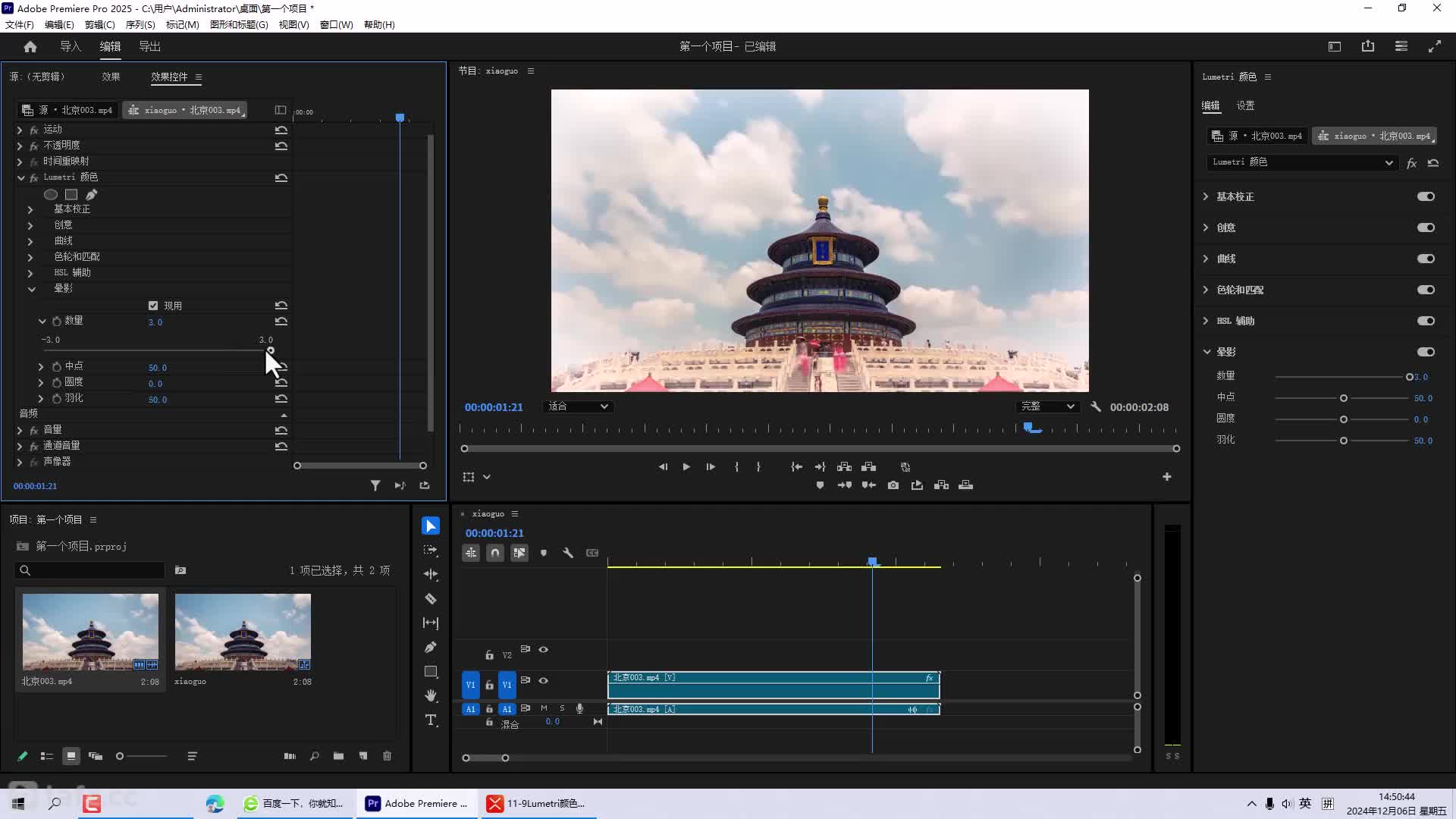This screenshot has height=819, width=1456.
Task: Select the Ripple Edit tool
Action: [431, 574]
